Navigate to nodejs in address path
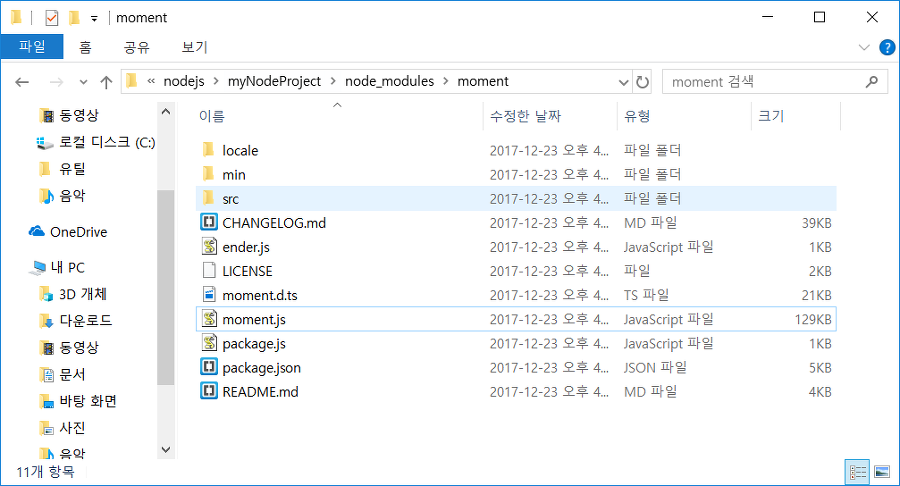Viewport: 900px width, 486px height. 184,81
